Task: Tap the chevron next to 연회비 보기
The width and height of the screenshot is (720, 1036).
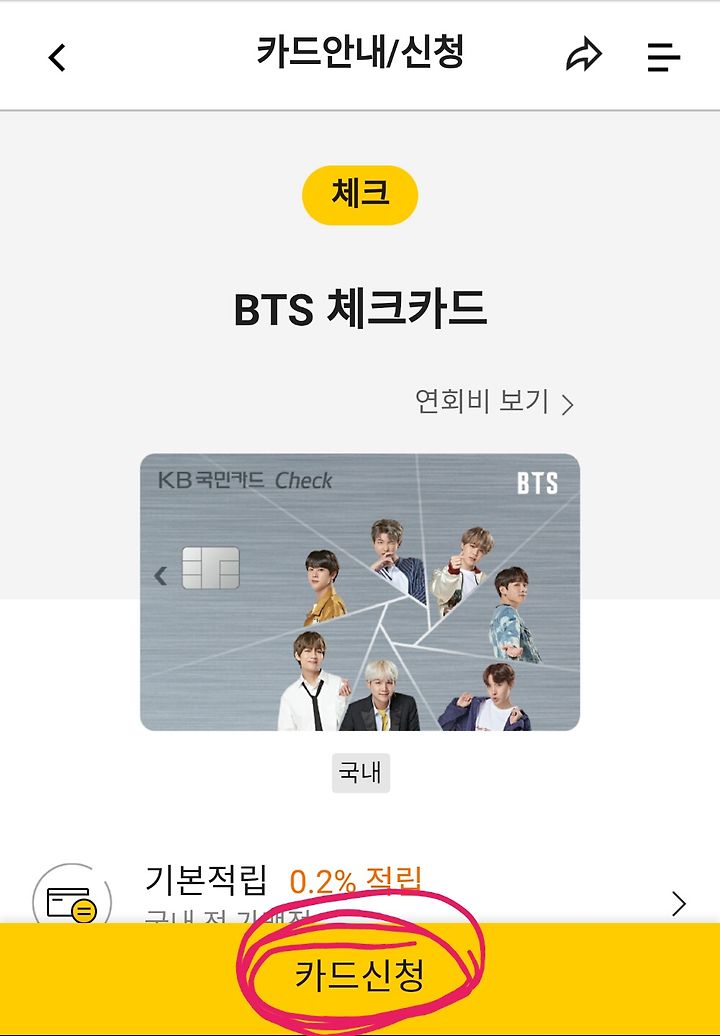Action: tap(567, 404)
